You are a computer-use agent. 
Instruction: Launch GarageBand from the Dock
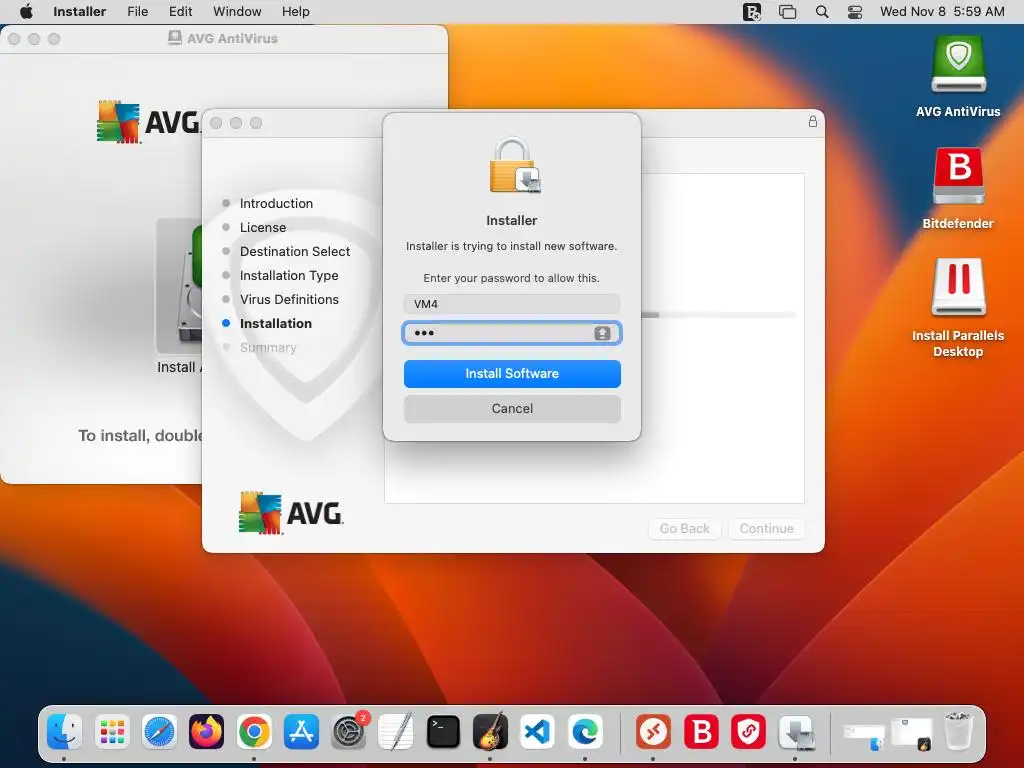[490, 731]
